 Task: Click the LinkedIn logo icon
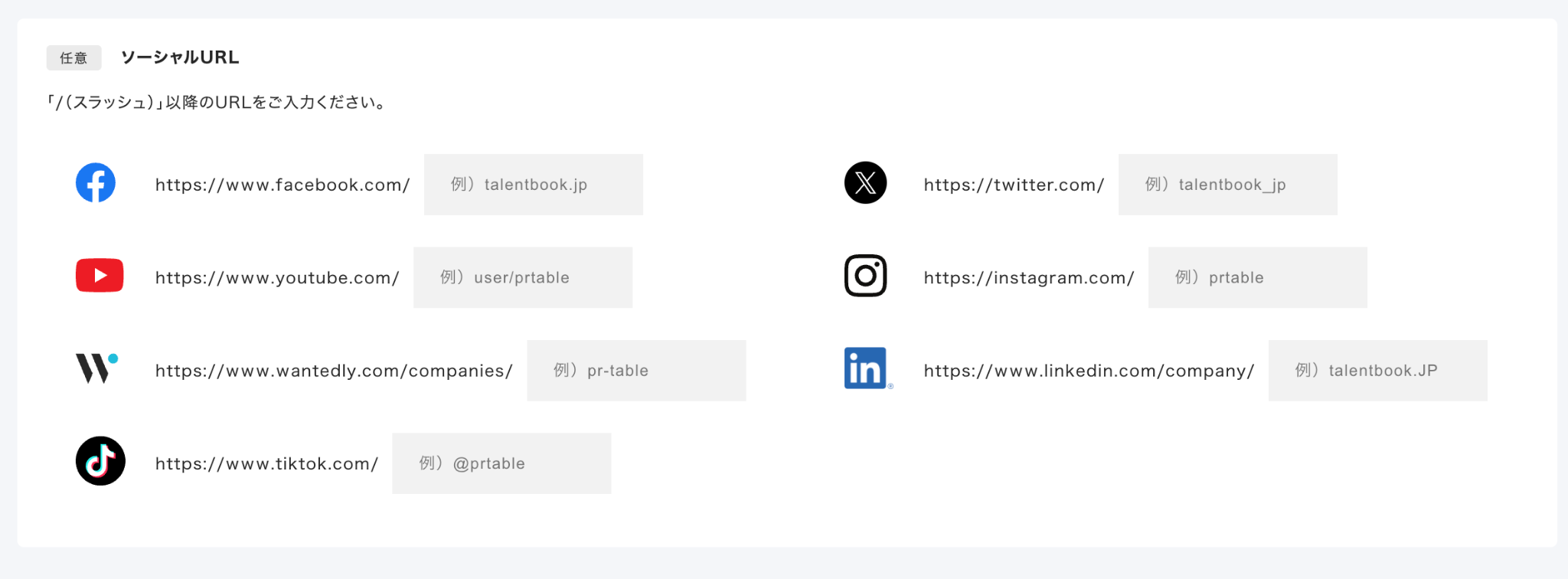tap(866, 368)
